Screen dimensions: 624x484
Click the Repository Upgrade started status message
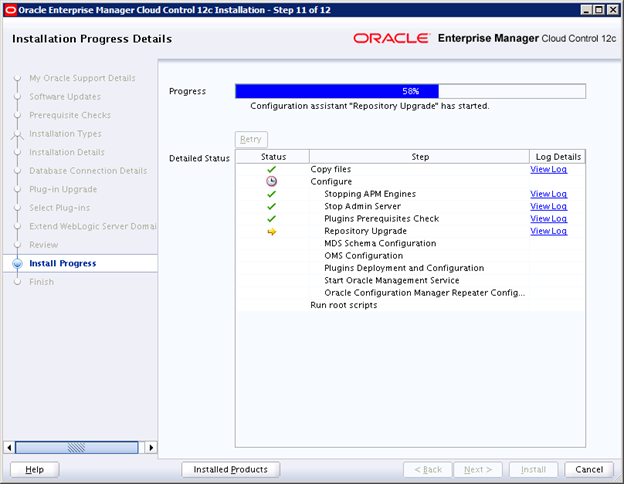point(370,106)
